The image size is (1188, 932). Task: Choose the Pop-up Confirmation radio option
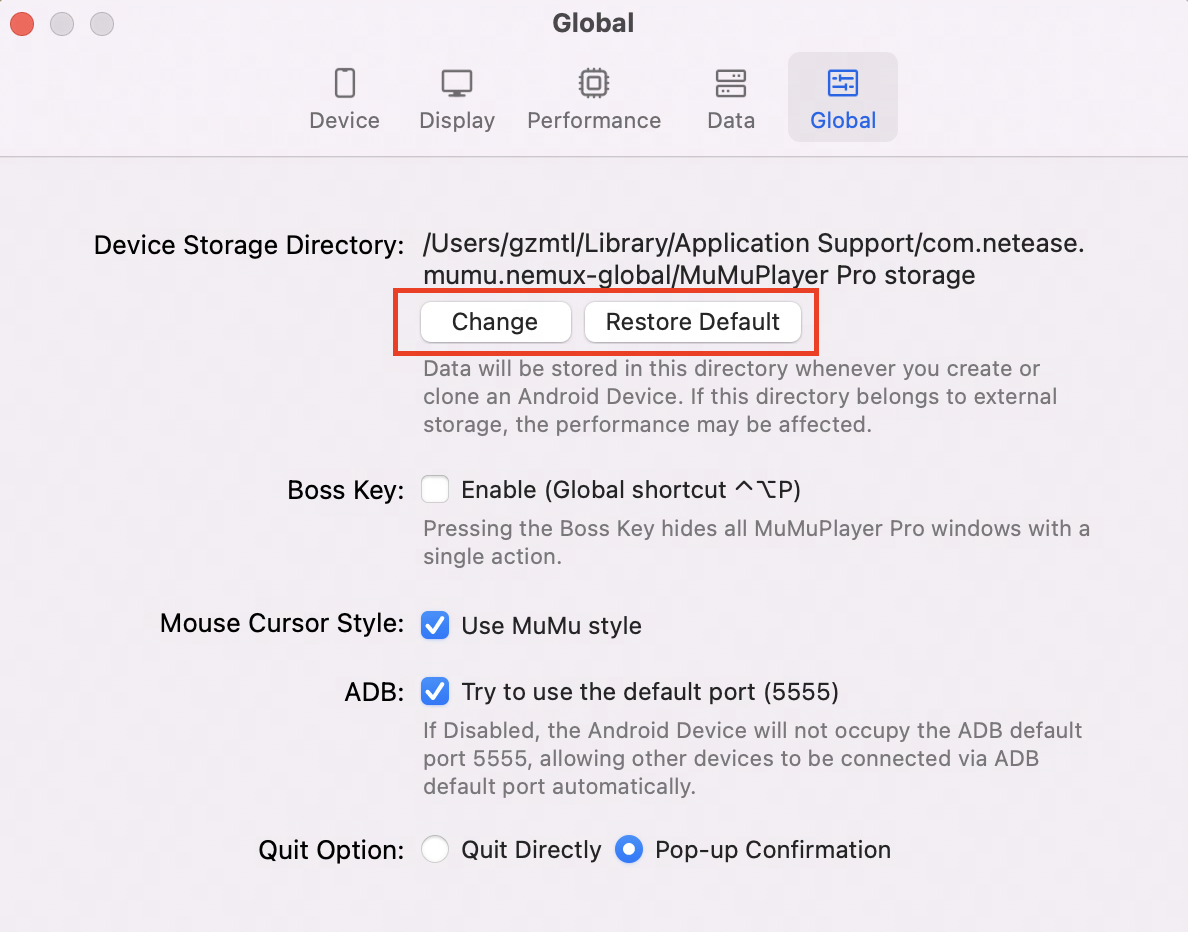[628, 850]
